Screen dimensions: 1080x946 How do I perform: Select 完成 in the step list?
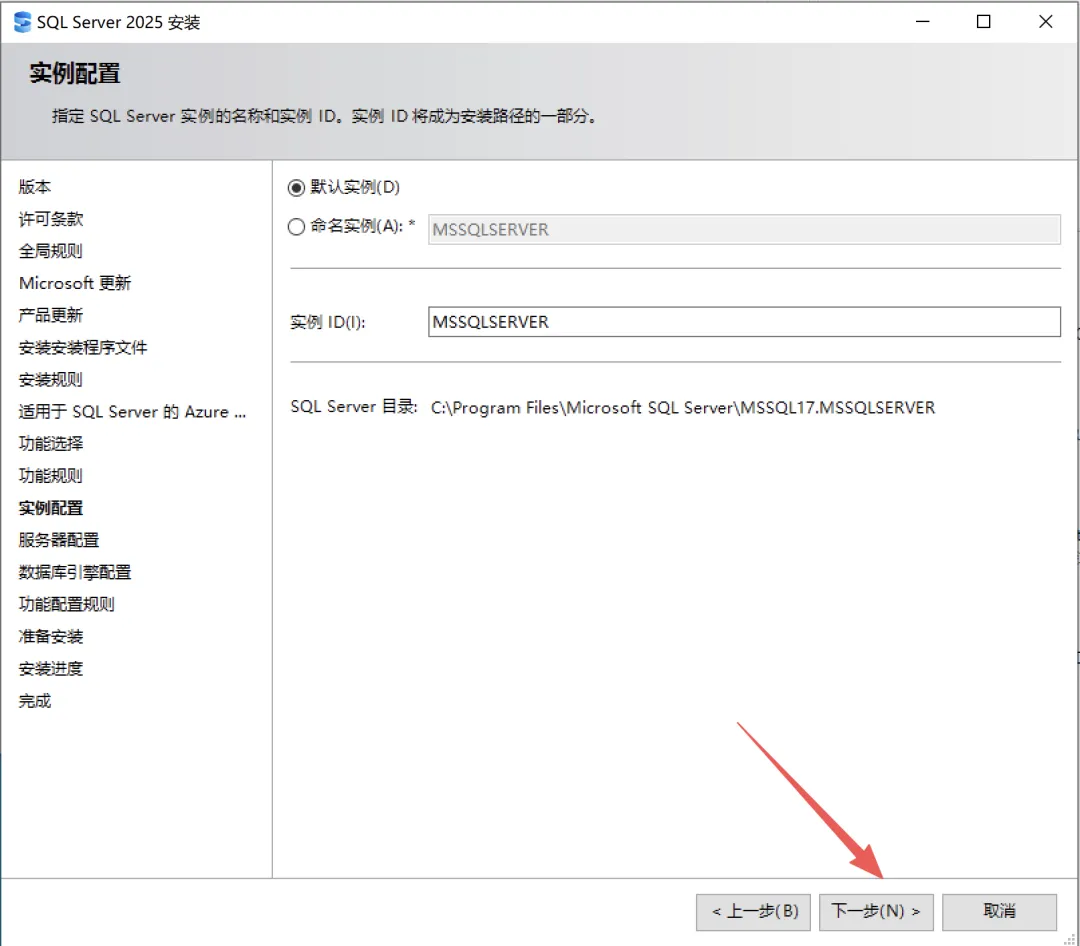pos(34,701)
